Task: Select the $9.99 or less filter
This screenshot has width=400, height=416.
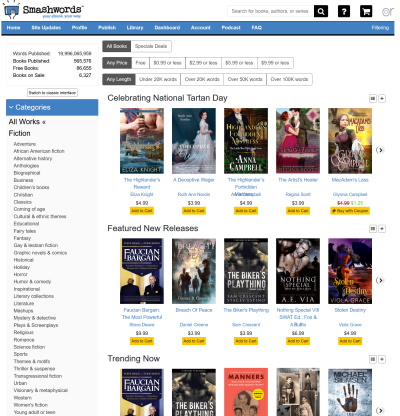Action: pos(275,63)
